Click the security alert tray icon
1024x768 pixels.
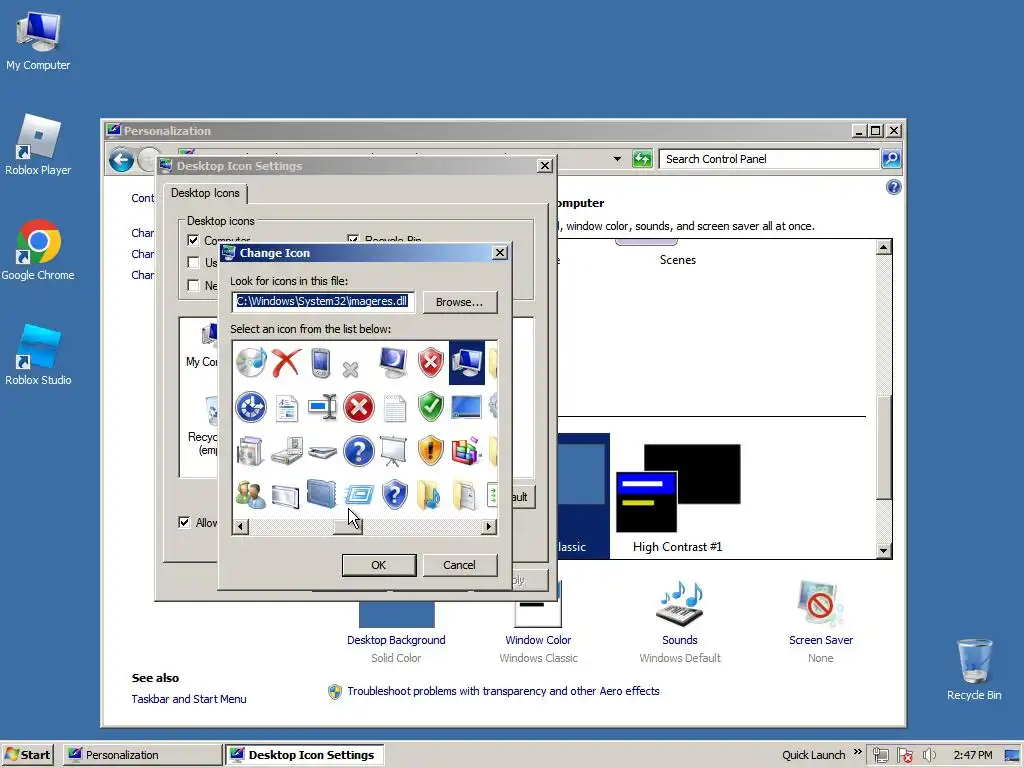click(x=904, y=755)
